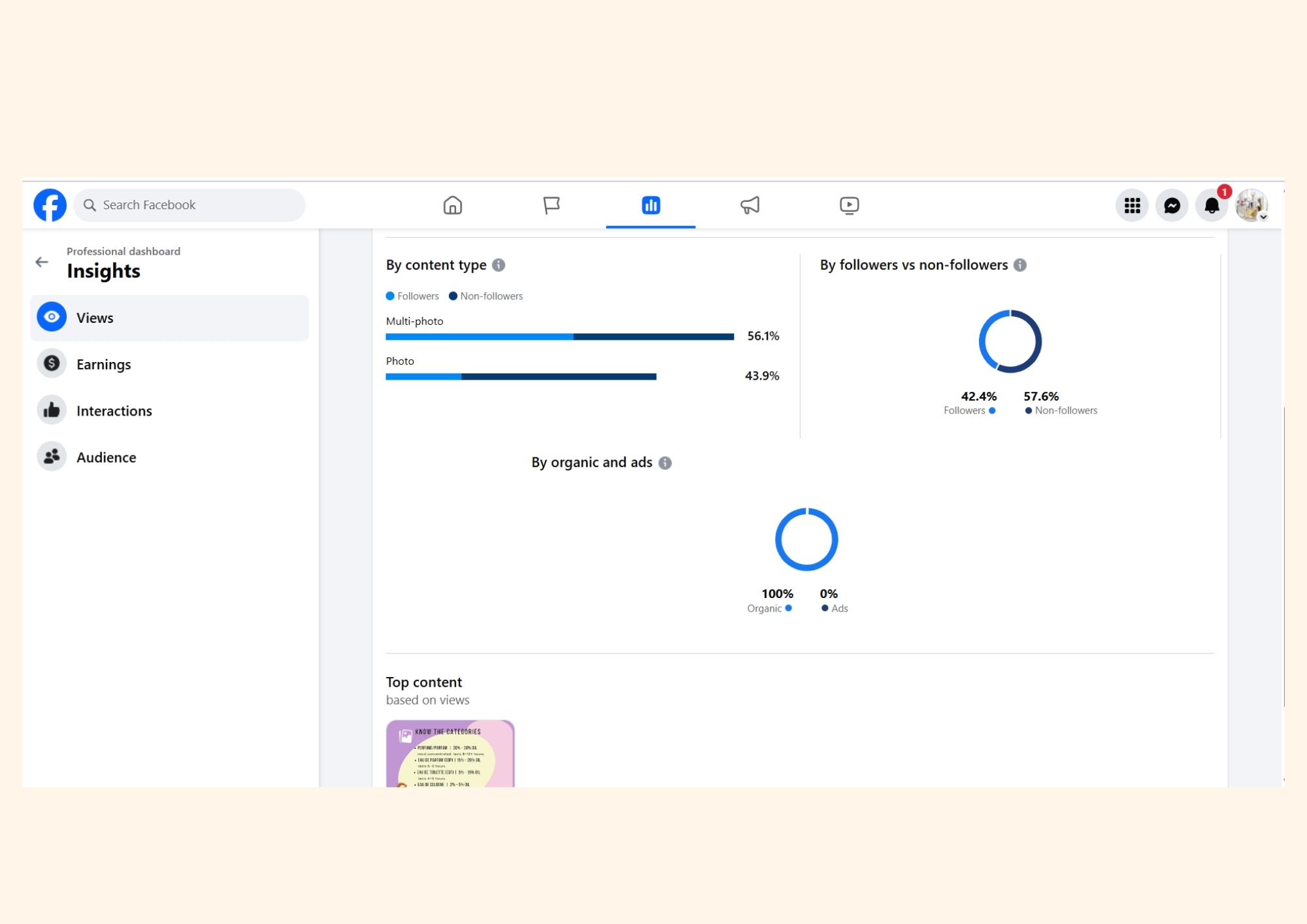The width and height of the screenshot is (1307, 924).
Task: Go to the Home feed icon
Action: tap(452, 205)
